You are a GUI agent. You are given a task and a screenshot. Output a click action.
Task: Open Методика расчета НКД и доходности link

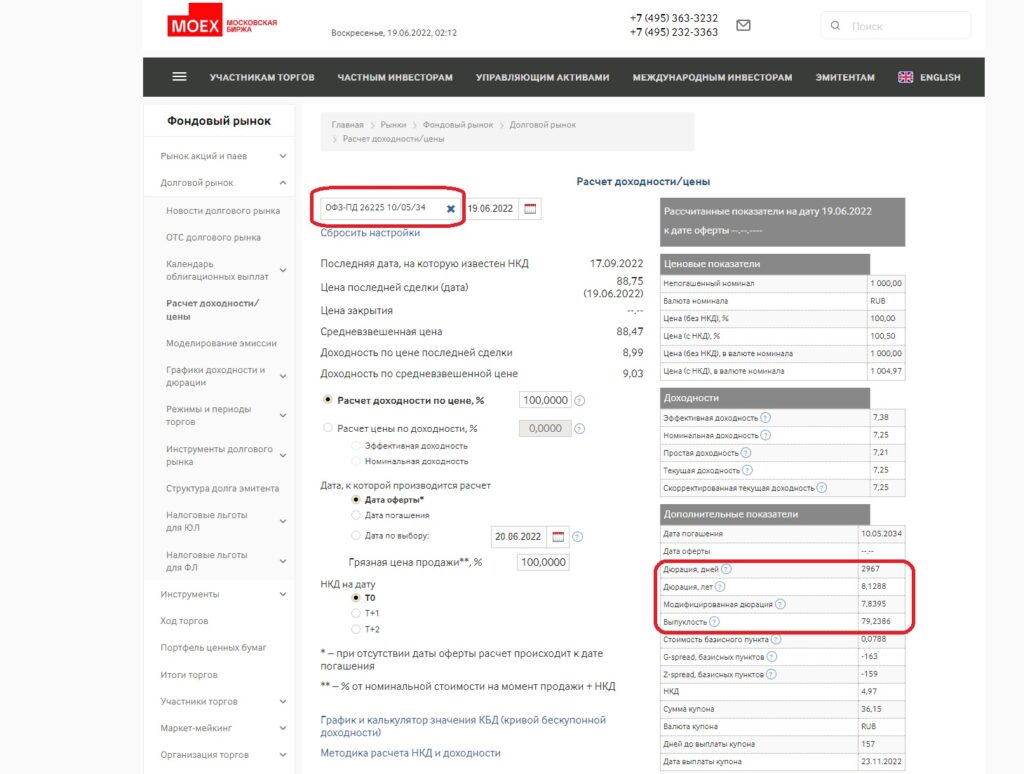coord(410,753)
